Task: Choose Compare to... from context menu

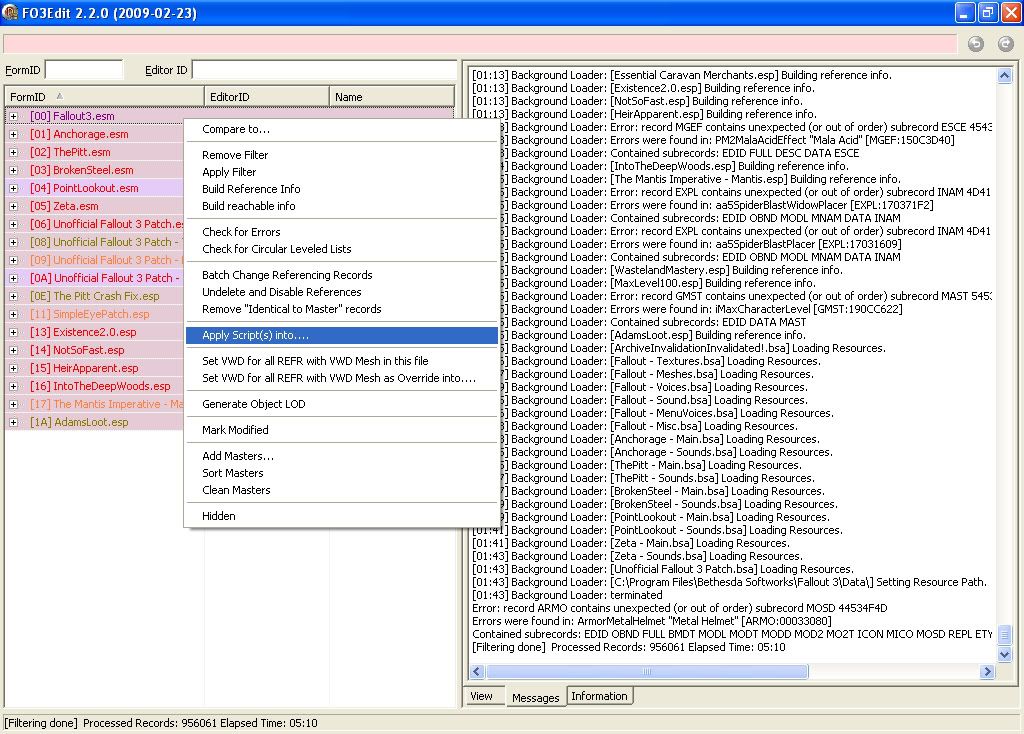Action: coord(342,129)
